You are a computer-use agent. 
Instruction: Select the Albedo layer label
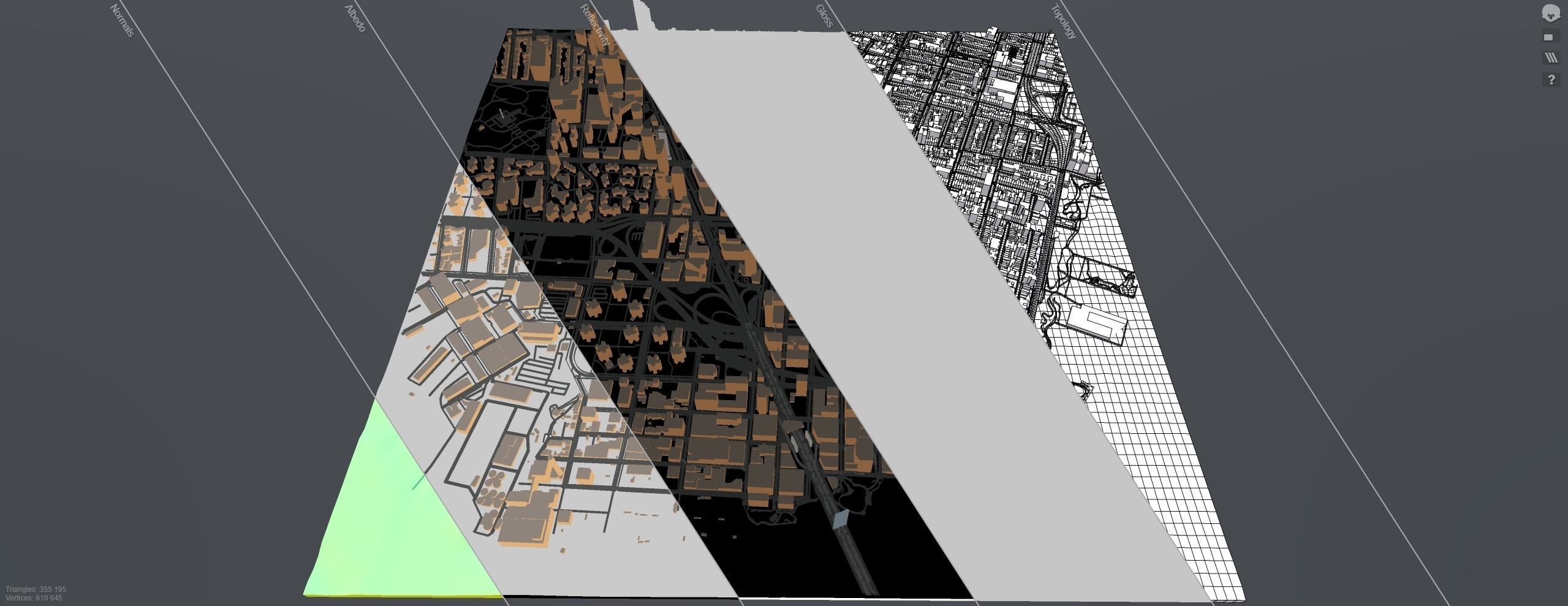click(x=355, y=18)
